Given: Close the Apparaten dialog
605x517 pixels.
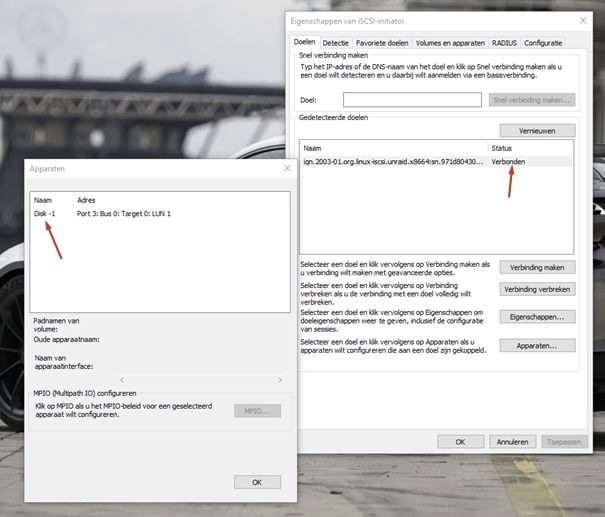Looking at the screenshot, I should tap(287, 168).
